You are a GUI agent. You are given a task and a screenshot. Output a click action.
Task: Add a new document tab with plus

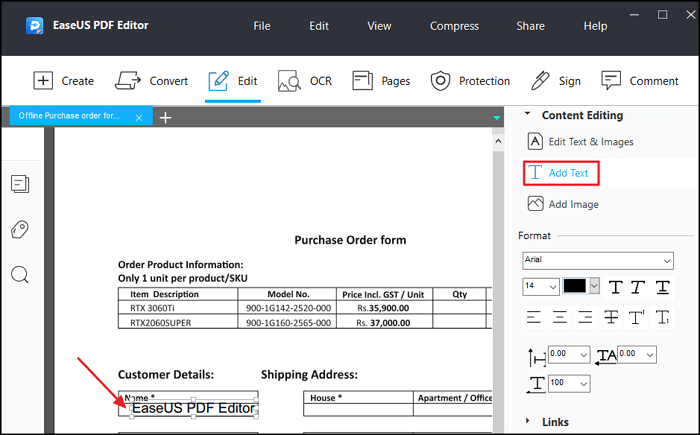(x=166, y=118)
